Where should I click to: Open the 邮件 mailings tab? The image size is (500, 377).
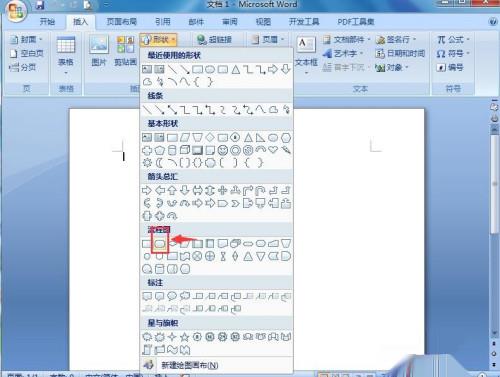click(x=196, y=22)
